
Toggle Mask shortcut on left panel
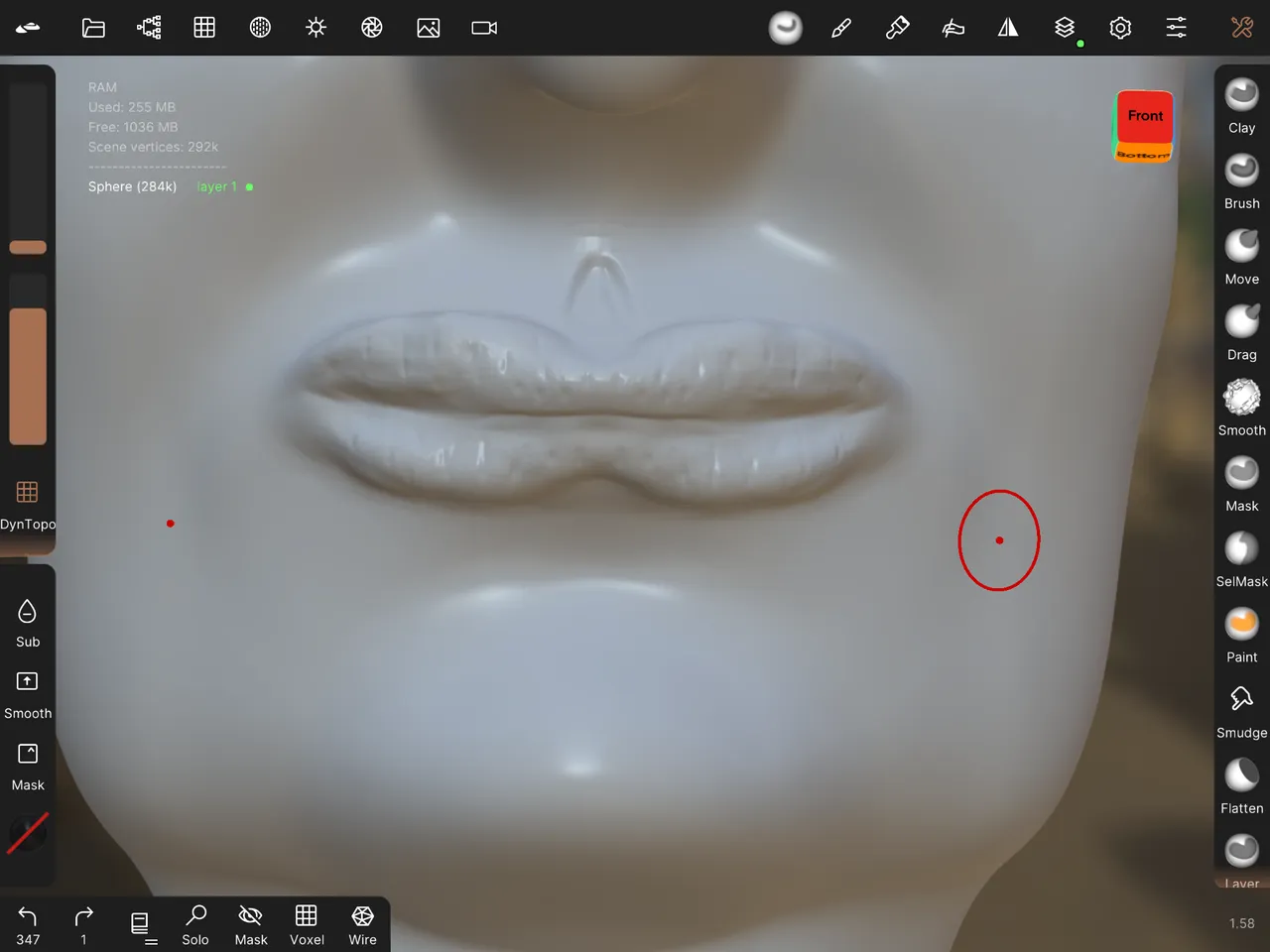coord(28,768)
